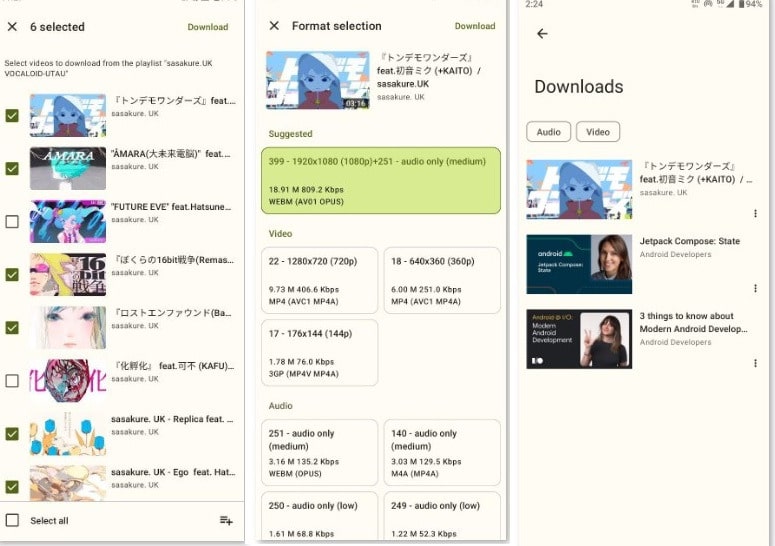Select the suggested 1080p WEBM format
The image size is (775, 546).
click(x=380, y=180)
